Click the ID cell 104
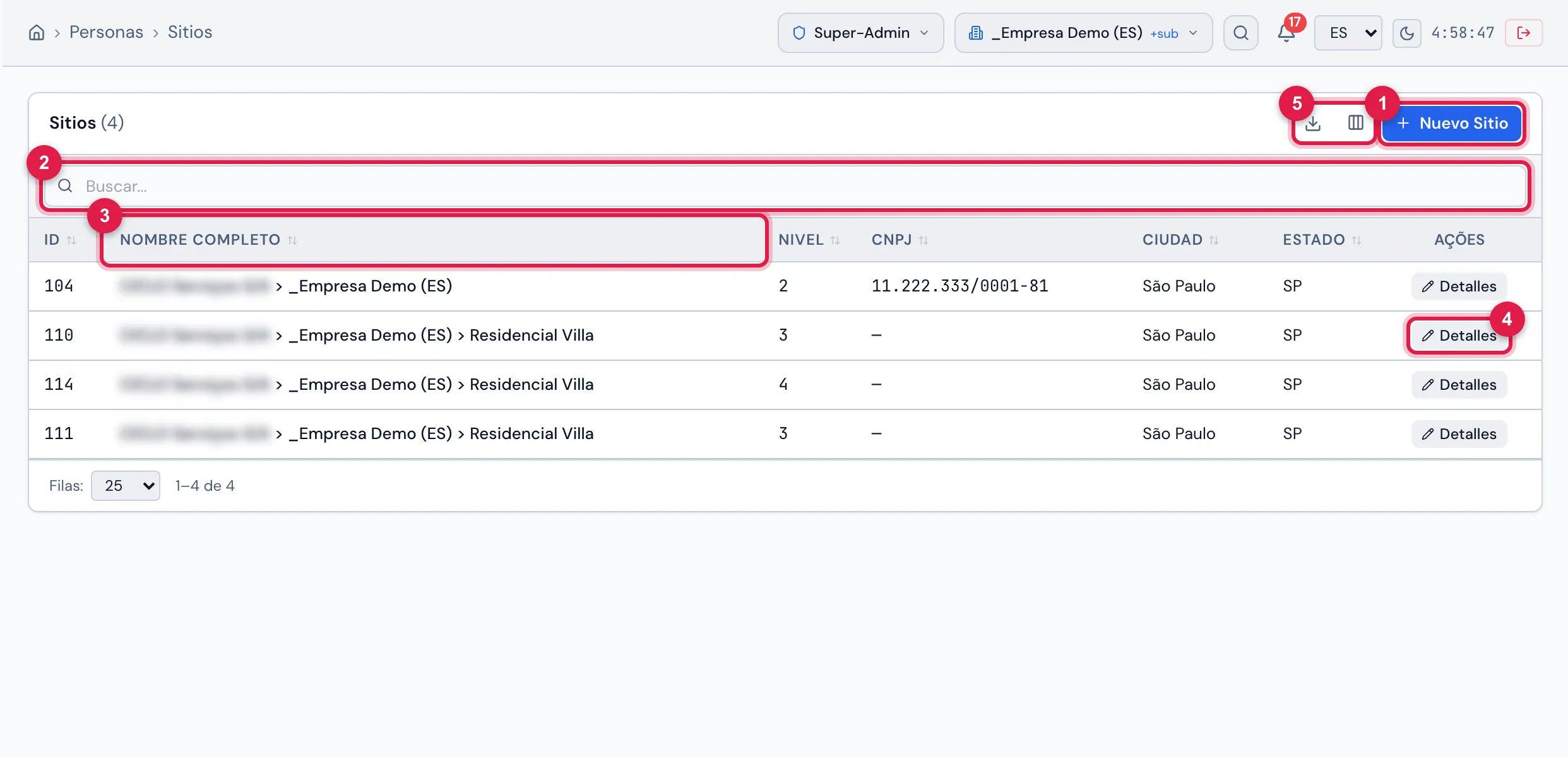 pos(59,286)
